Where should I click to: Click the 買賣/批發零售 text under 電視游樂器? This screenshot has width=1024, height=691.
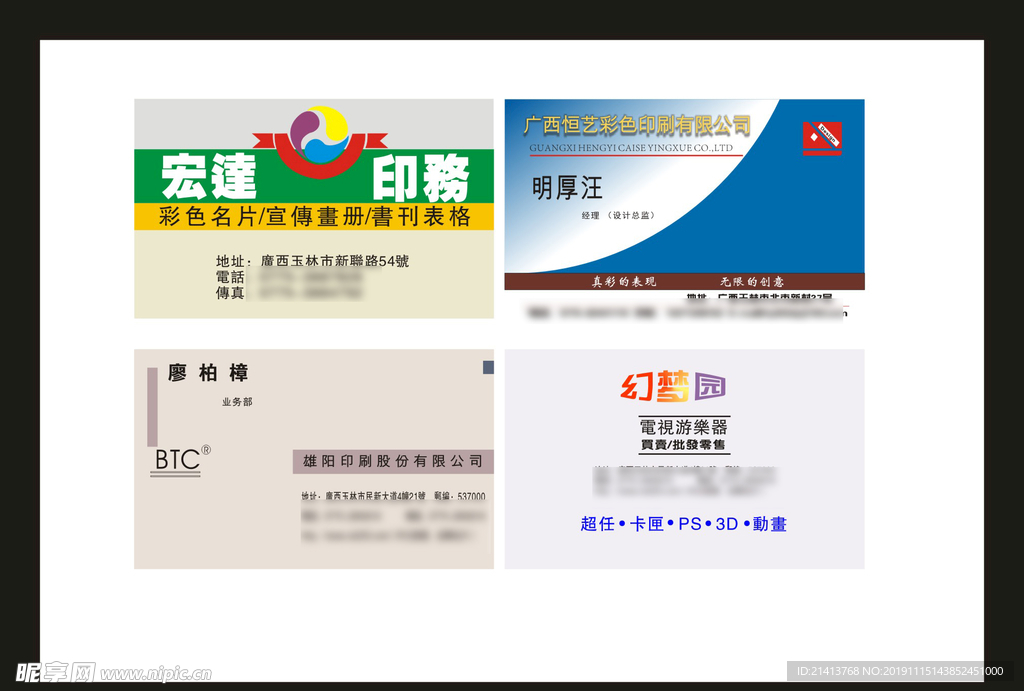[683, 444]
